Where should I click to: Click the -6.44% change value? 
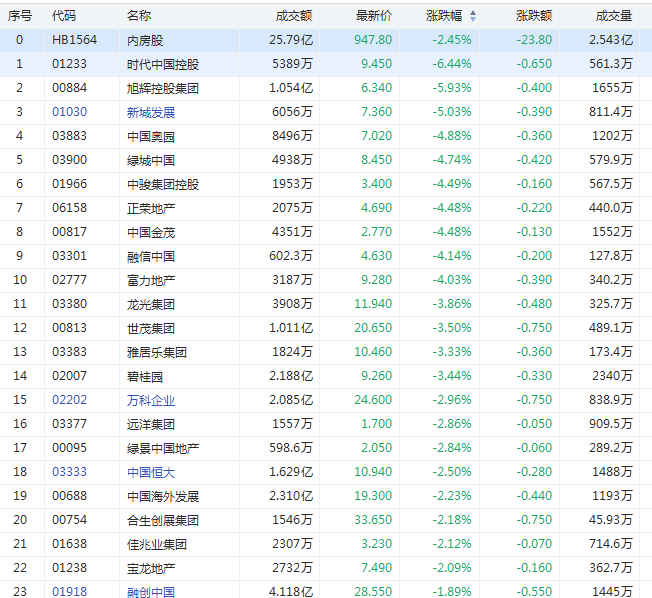pos(452,64)
